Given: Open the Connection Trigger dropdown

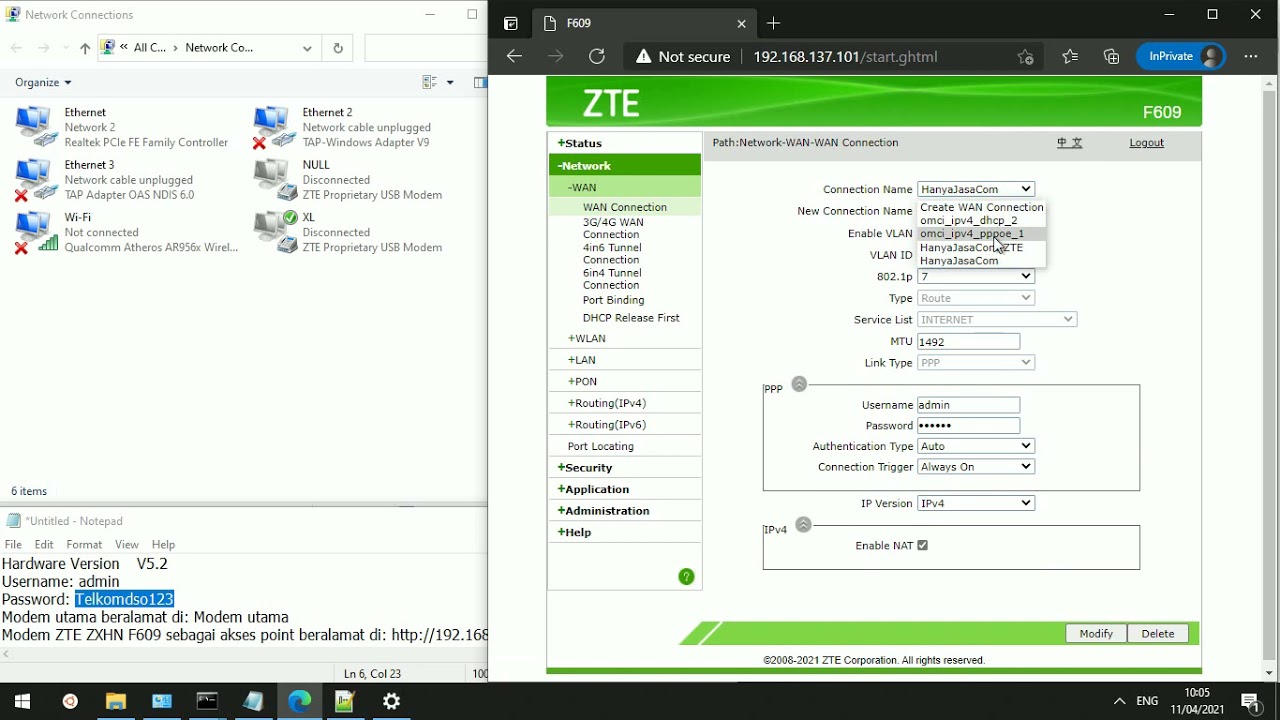Looking at the screenshot, I should (976, 467).
